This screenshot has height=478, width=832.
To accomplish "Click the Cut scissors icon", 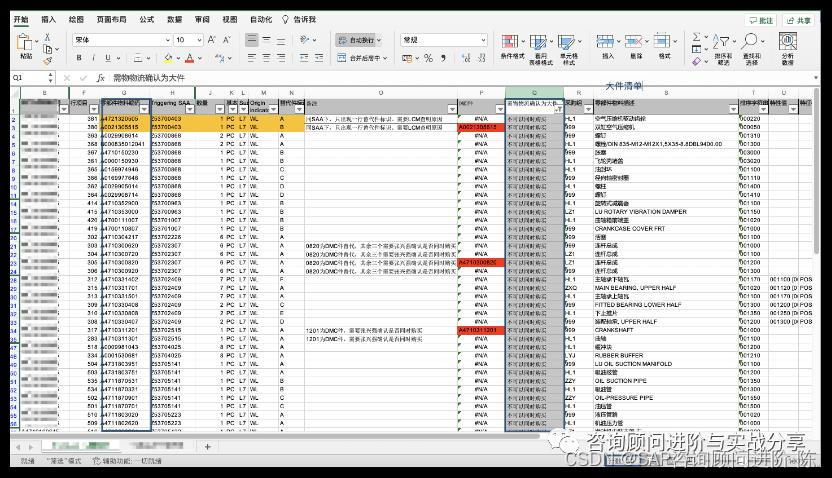I will tap(47, 37).
